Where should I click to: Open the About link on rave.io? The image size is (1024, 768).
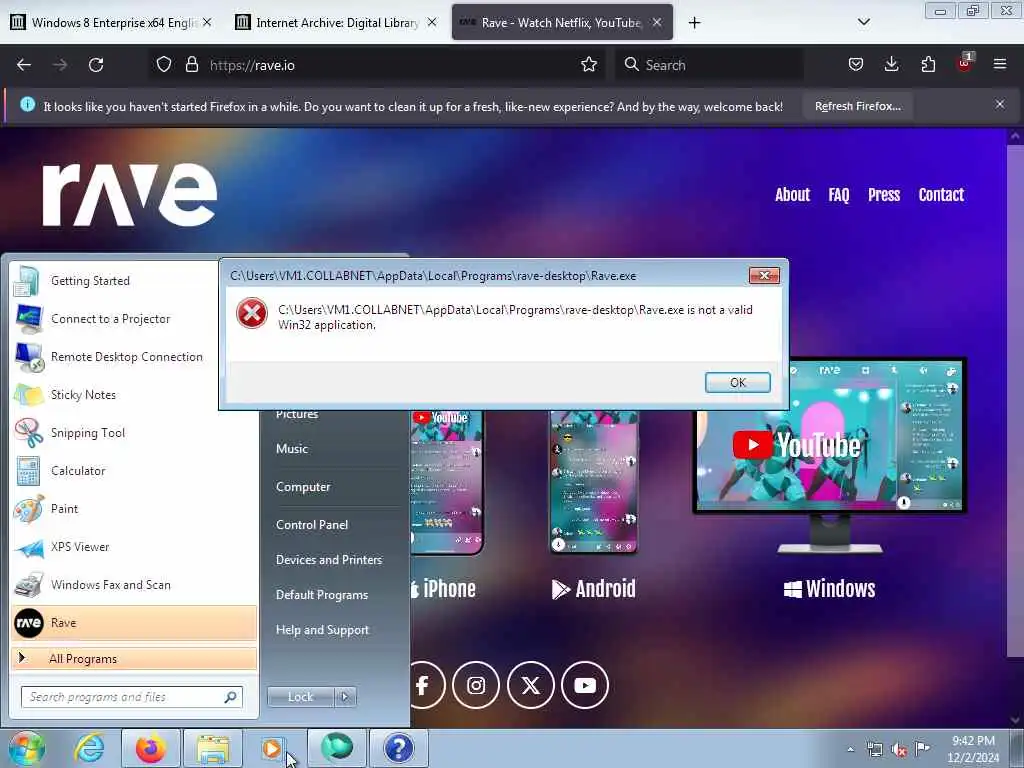tap(792, 195)
